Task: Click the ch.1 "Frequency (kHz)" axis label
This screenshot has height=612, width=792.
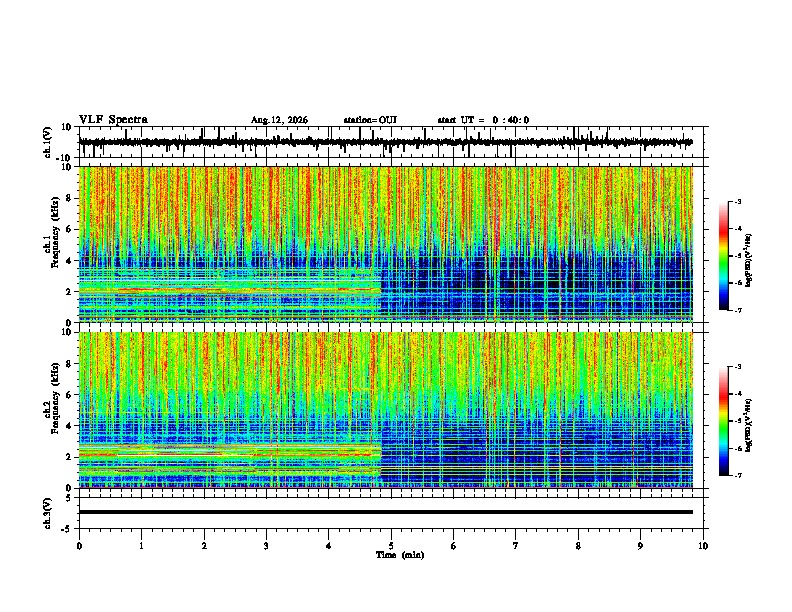Action: tap(55, 232)
